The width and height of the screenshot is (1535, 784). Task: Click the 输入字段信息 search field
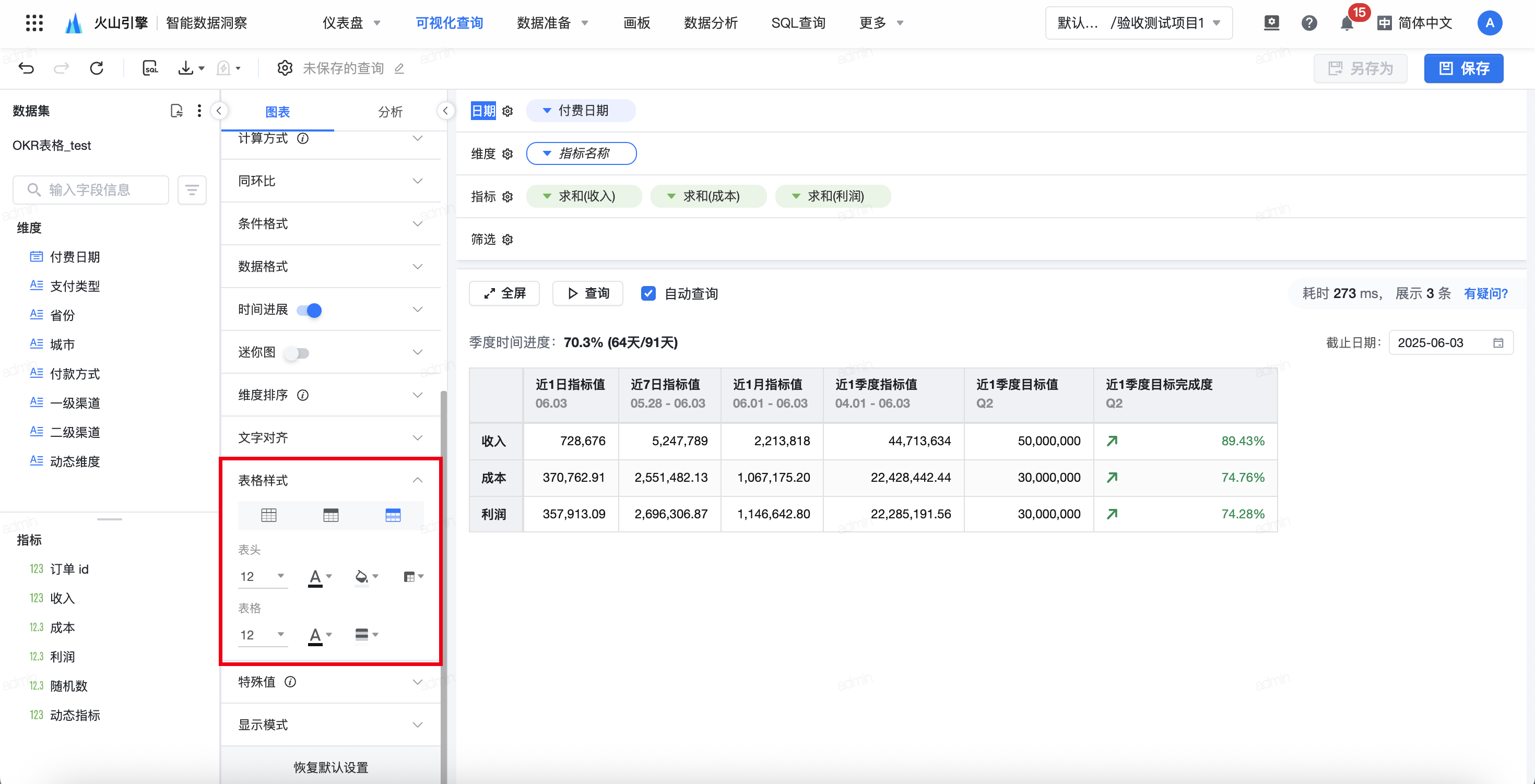pos(90,190)
